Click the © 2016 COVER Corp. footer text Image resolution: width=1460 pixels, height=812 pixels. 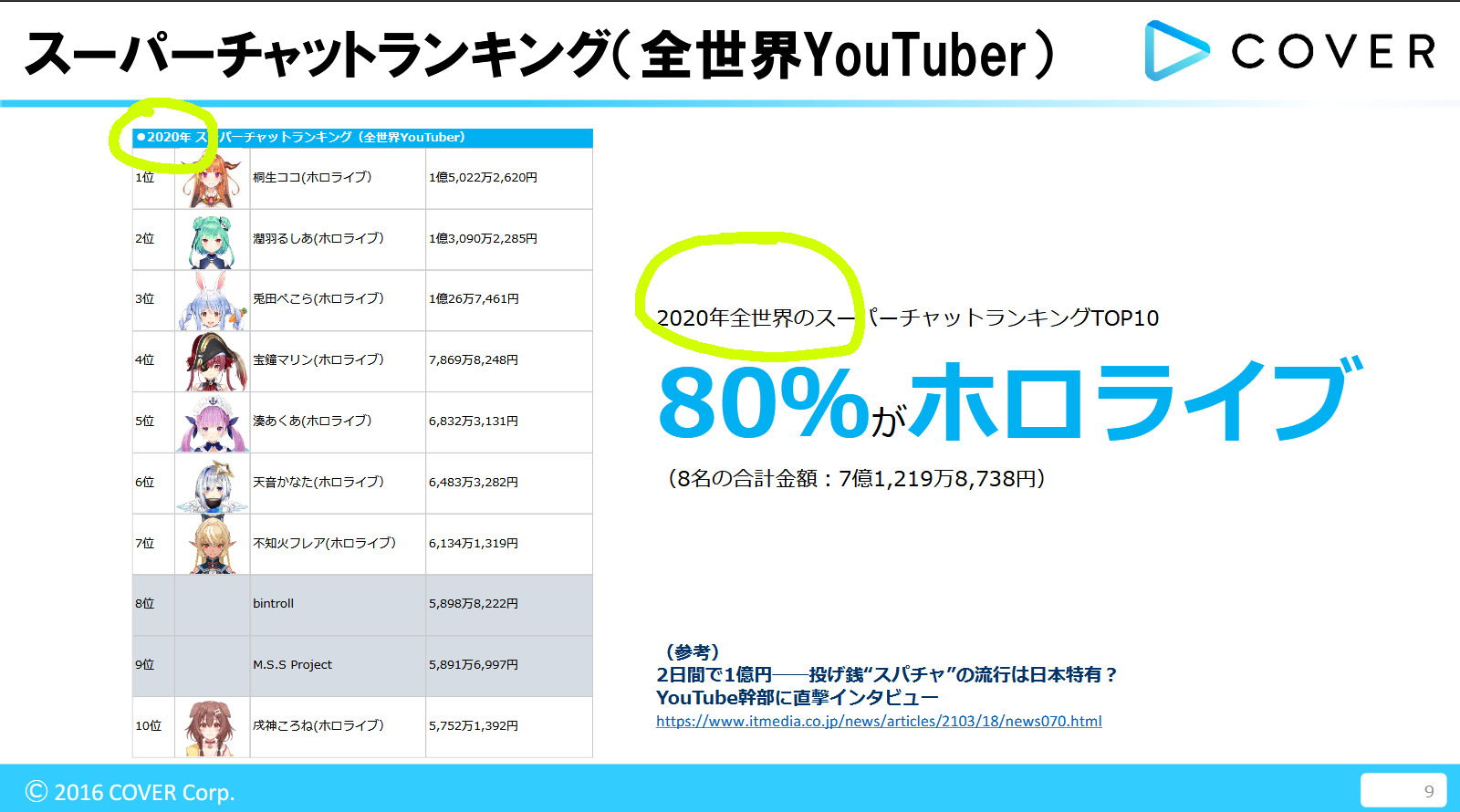point(130,792)
